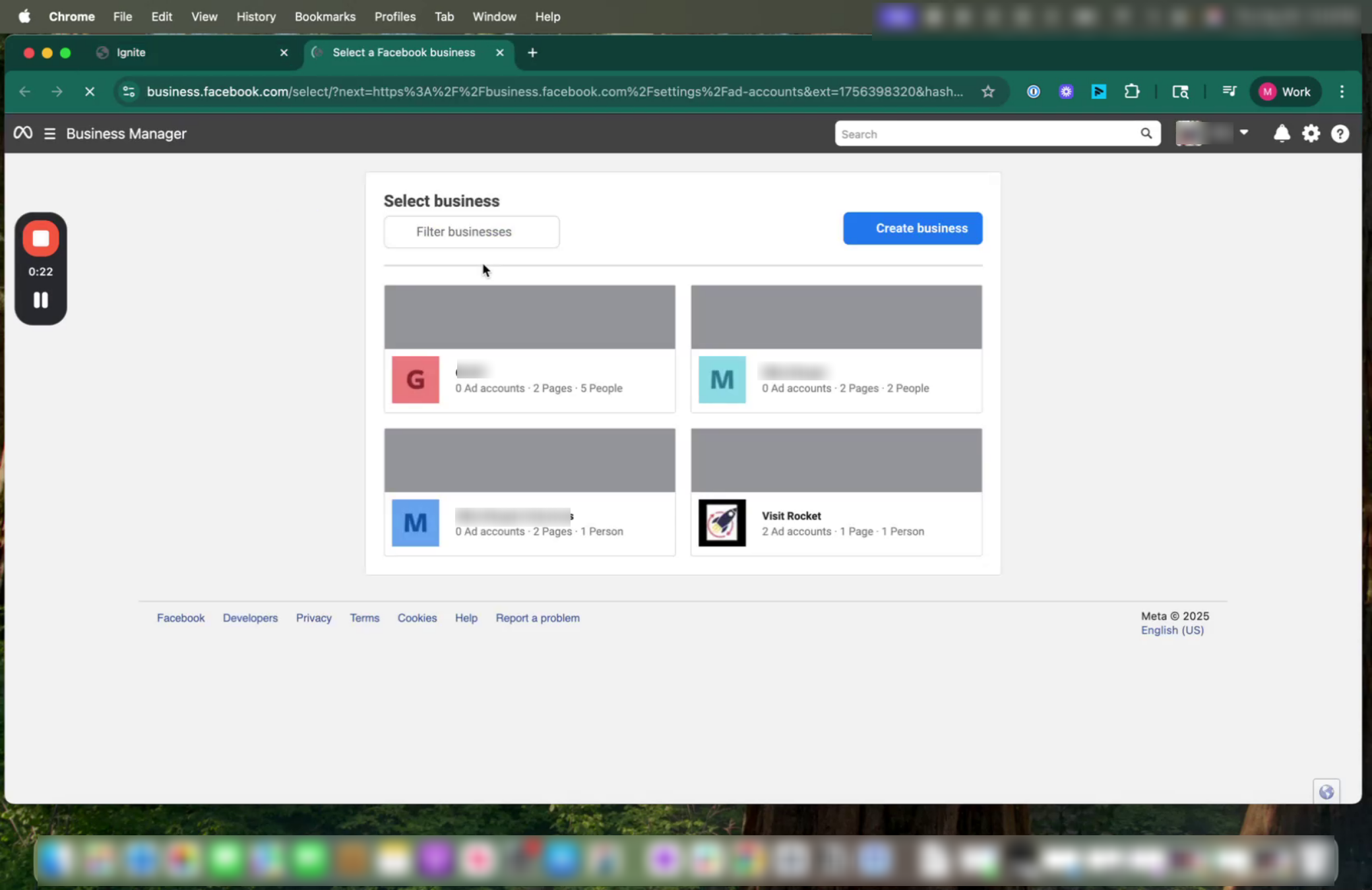View site information icon in address bar
Viewport: 1372px width, 890px height.
pos(129,92)
